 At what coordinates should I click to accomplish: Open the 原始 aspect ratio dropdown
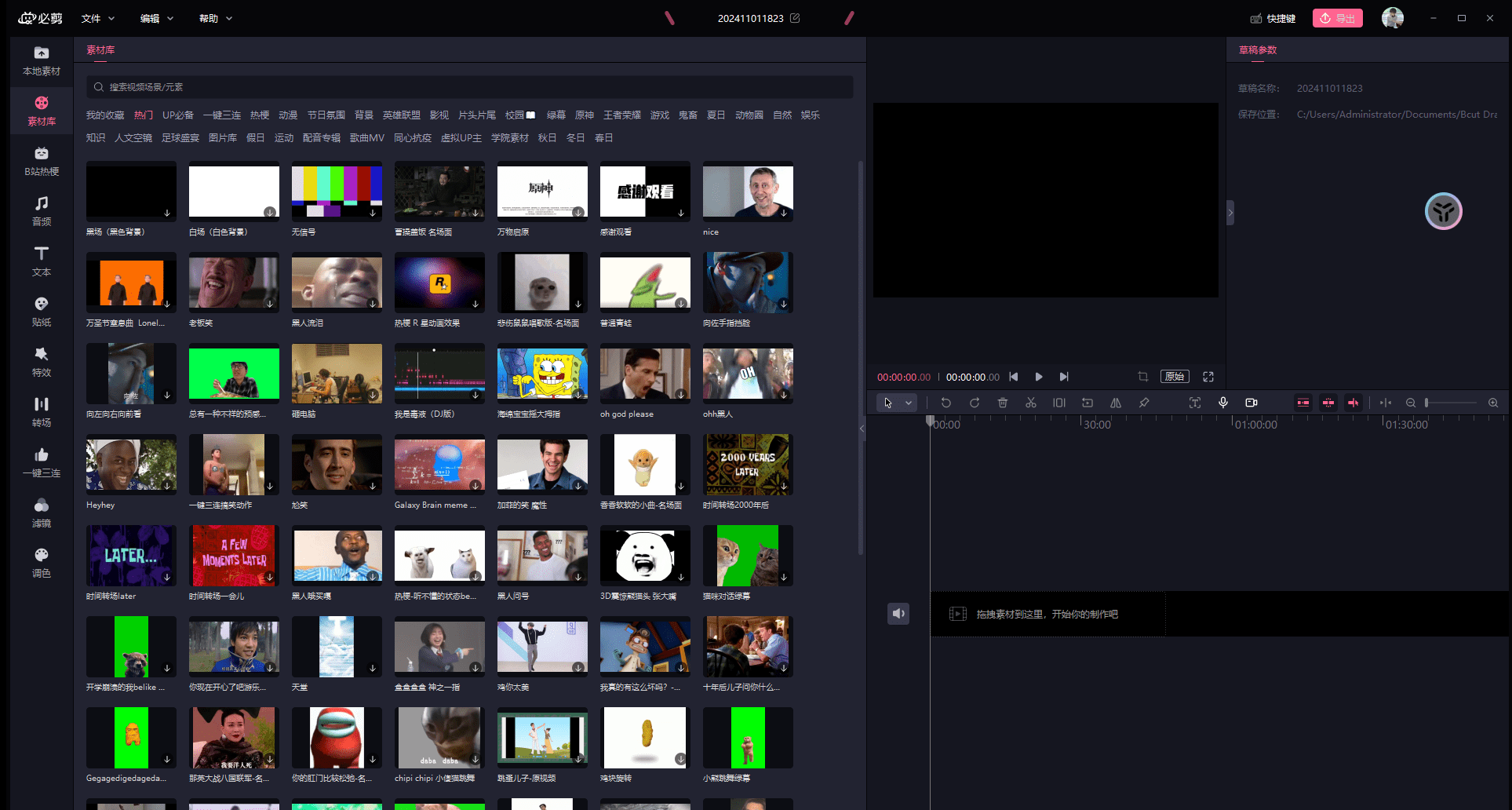pos(1175,377)
